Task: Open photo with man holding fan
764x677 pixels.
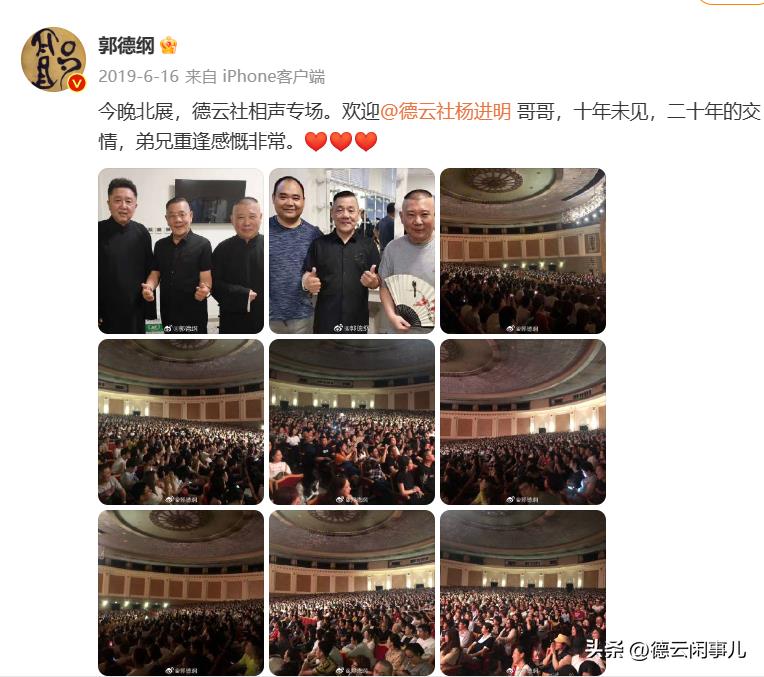Action: coord(352,251)
